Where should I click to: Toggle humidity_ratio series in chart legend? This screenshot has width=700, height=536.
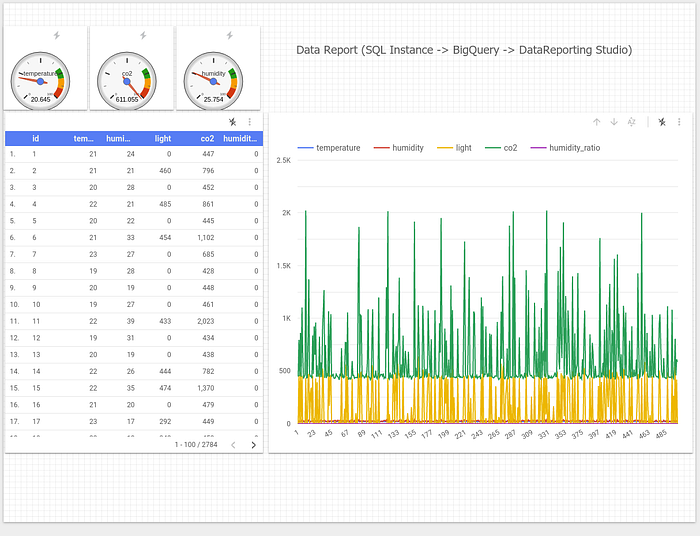[566, 148]
